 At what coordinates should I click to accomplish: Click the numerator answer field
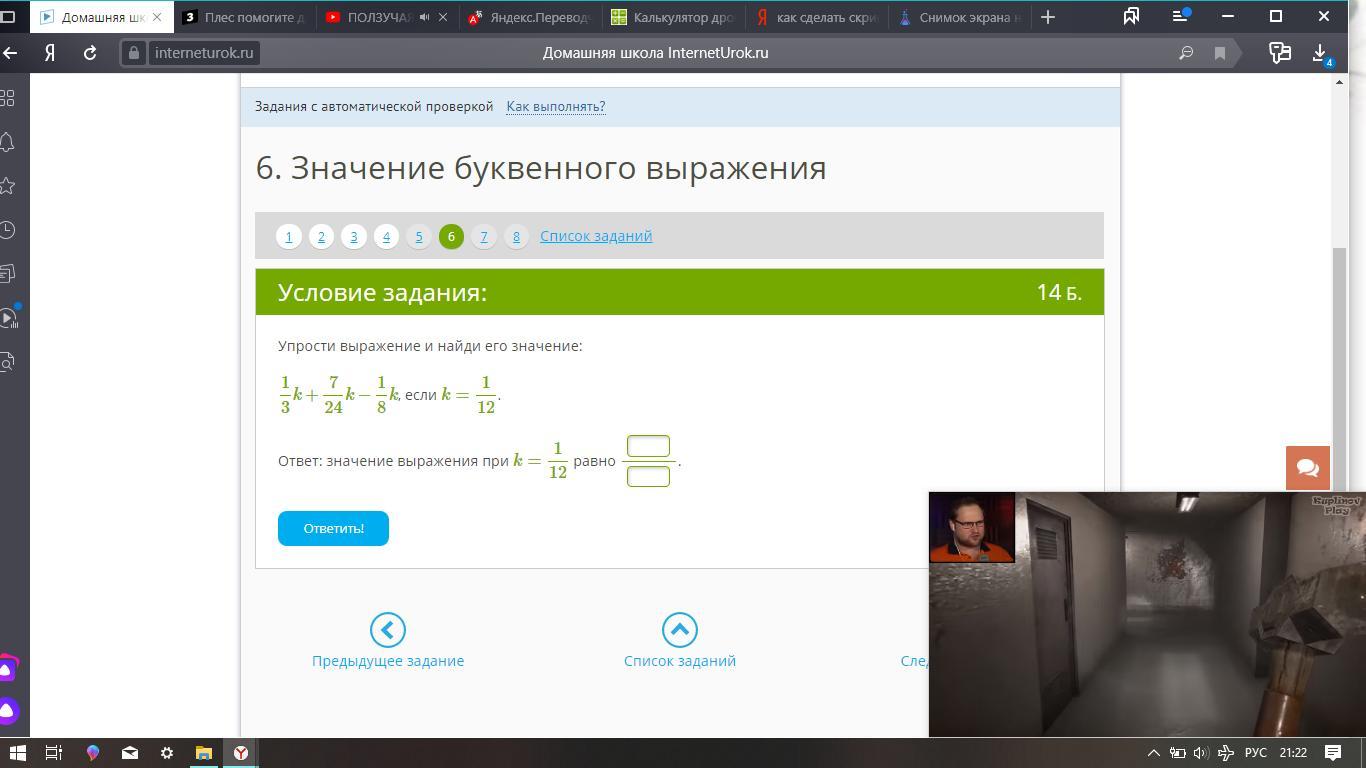coord(648,446)
